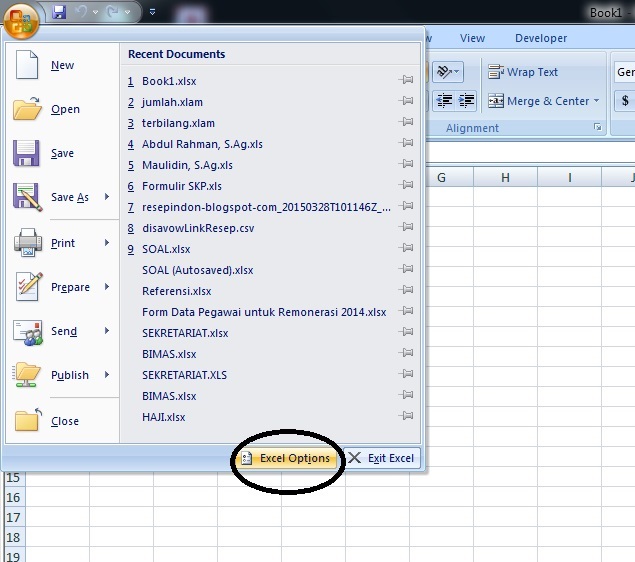Expand the Publish submenu arrow
The width and height of the screenshot is (635, 562).
107,375
